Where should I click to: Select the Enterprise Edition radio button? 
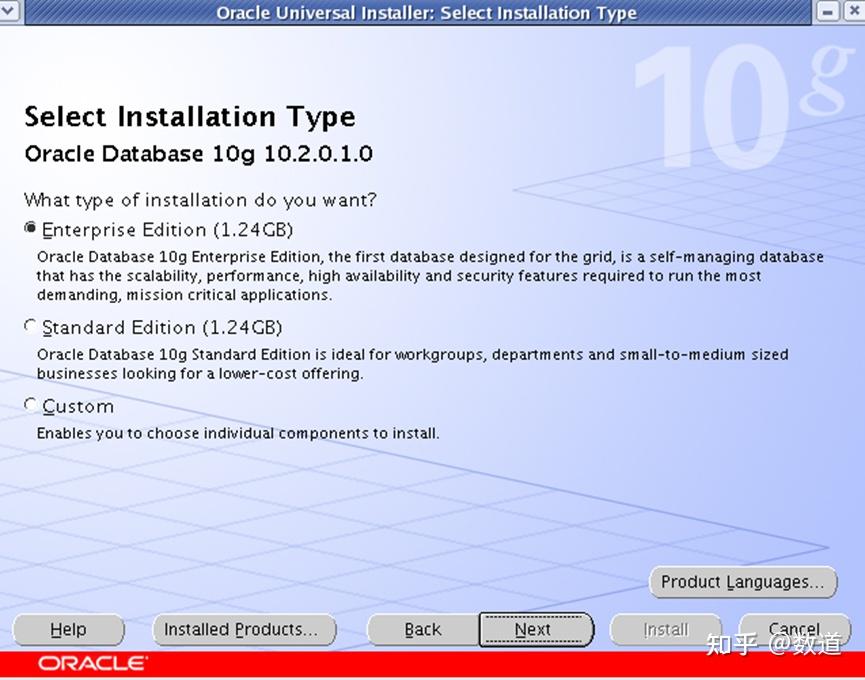click(x=31, y=228)
